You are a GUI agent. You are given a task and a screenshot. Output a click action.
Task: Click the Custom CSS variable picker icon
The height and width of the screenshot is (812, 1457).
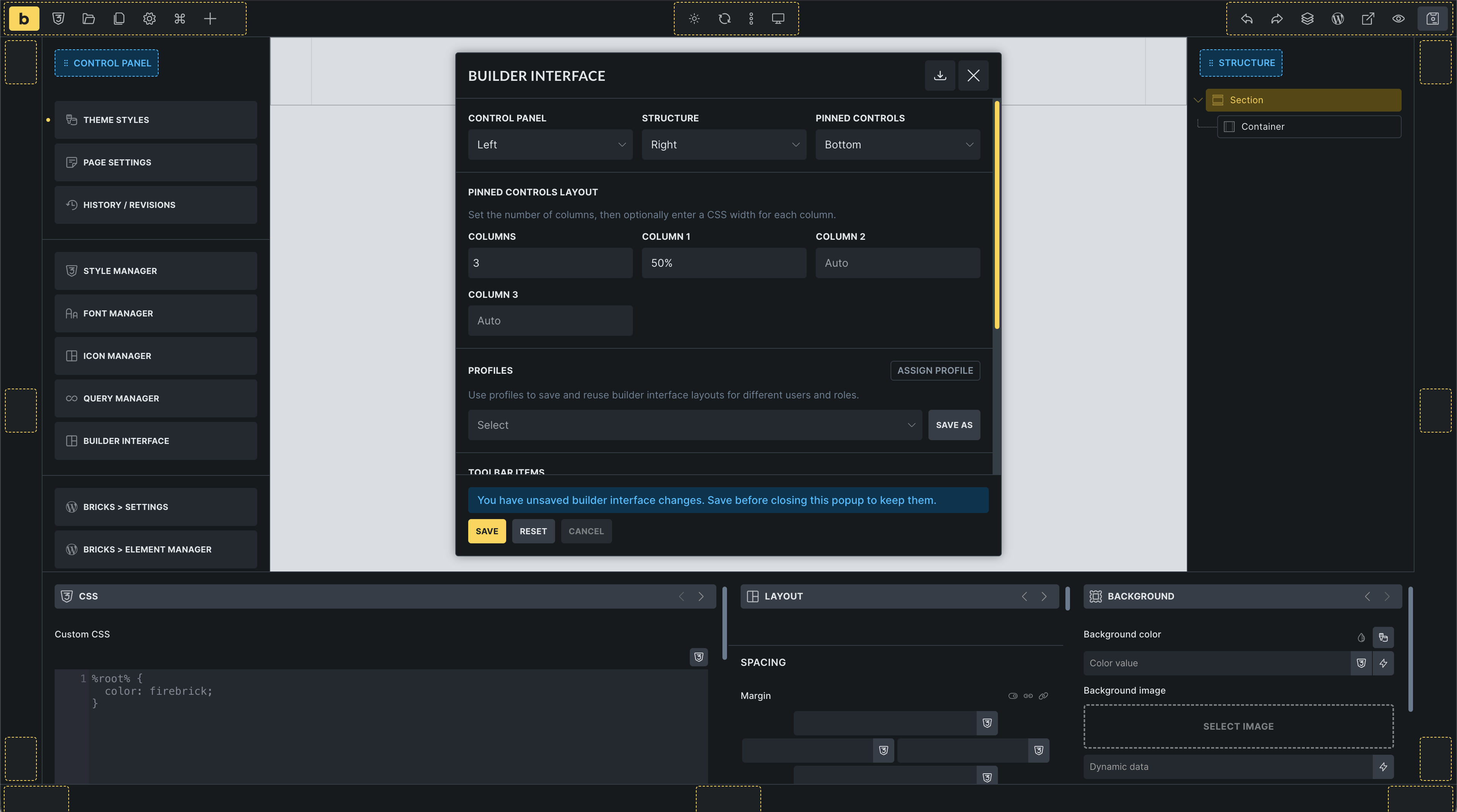point(699,656)
